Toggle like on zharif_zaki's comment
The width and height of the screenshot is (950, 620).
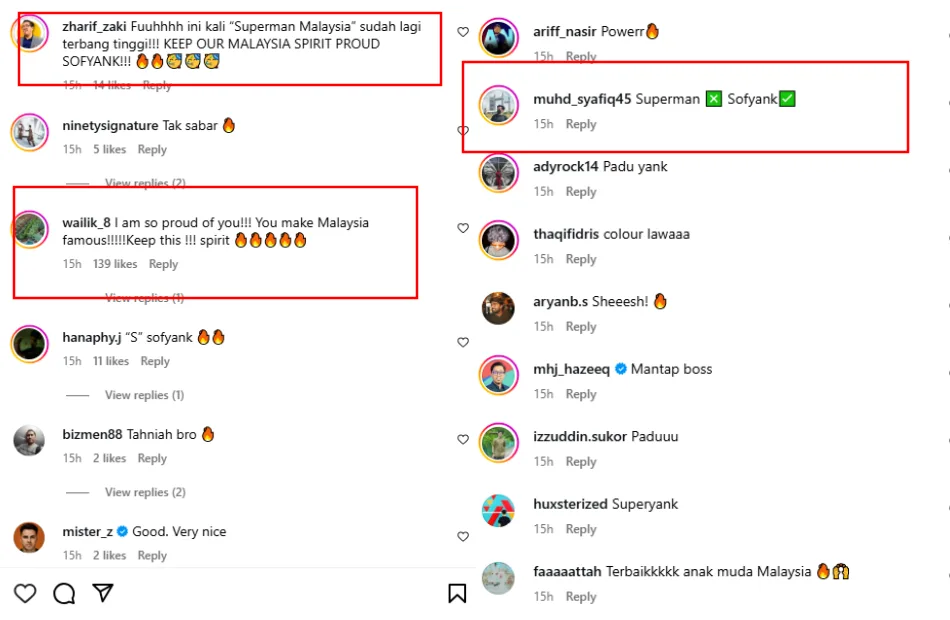(463, 32)
